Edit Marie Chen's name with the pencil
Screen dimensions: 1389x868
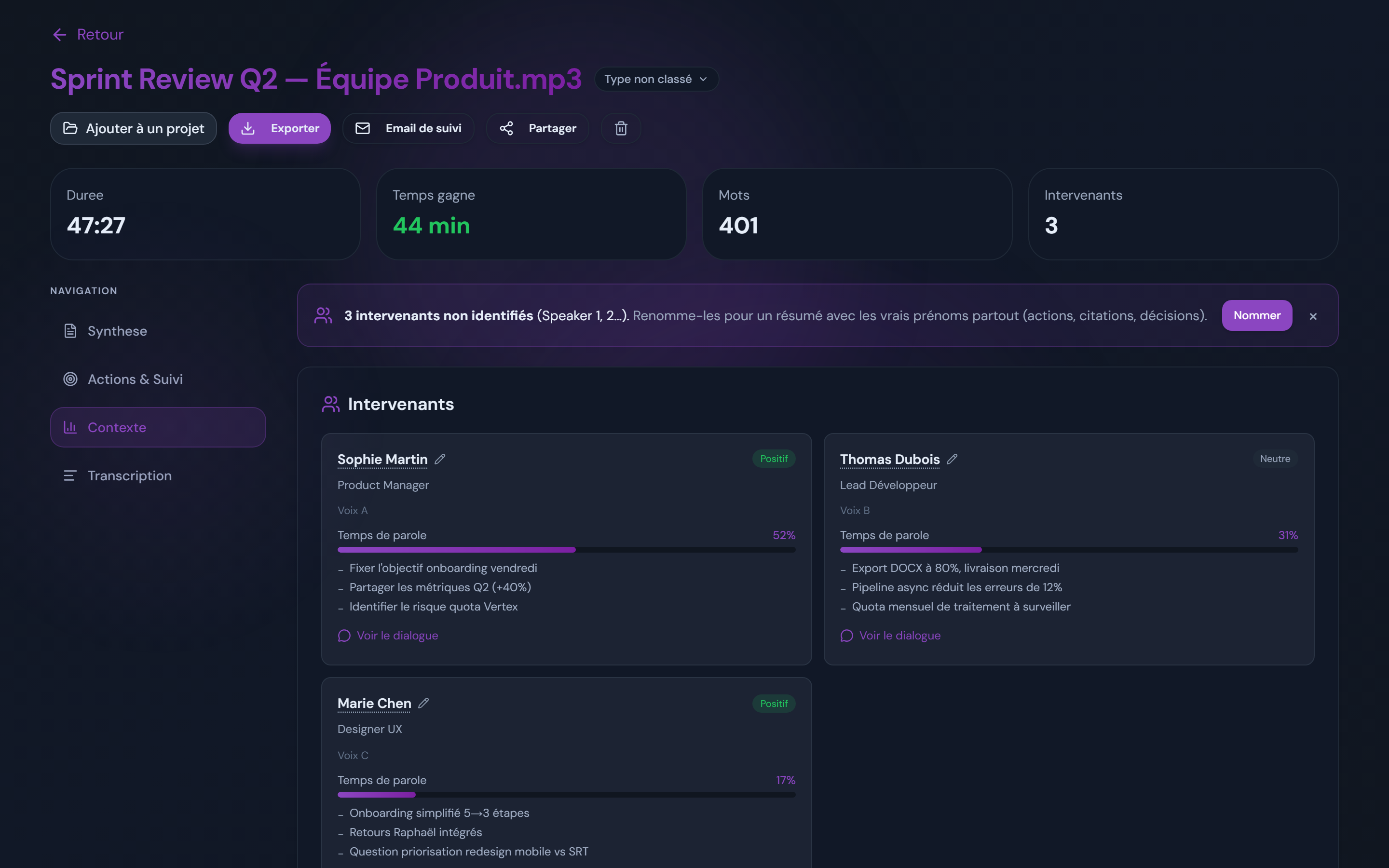423,703
